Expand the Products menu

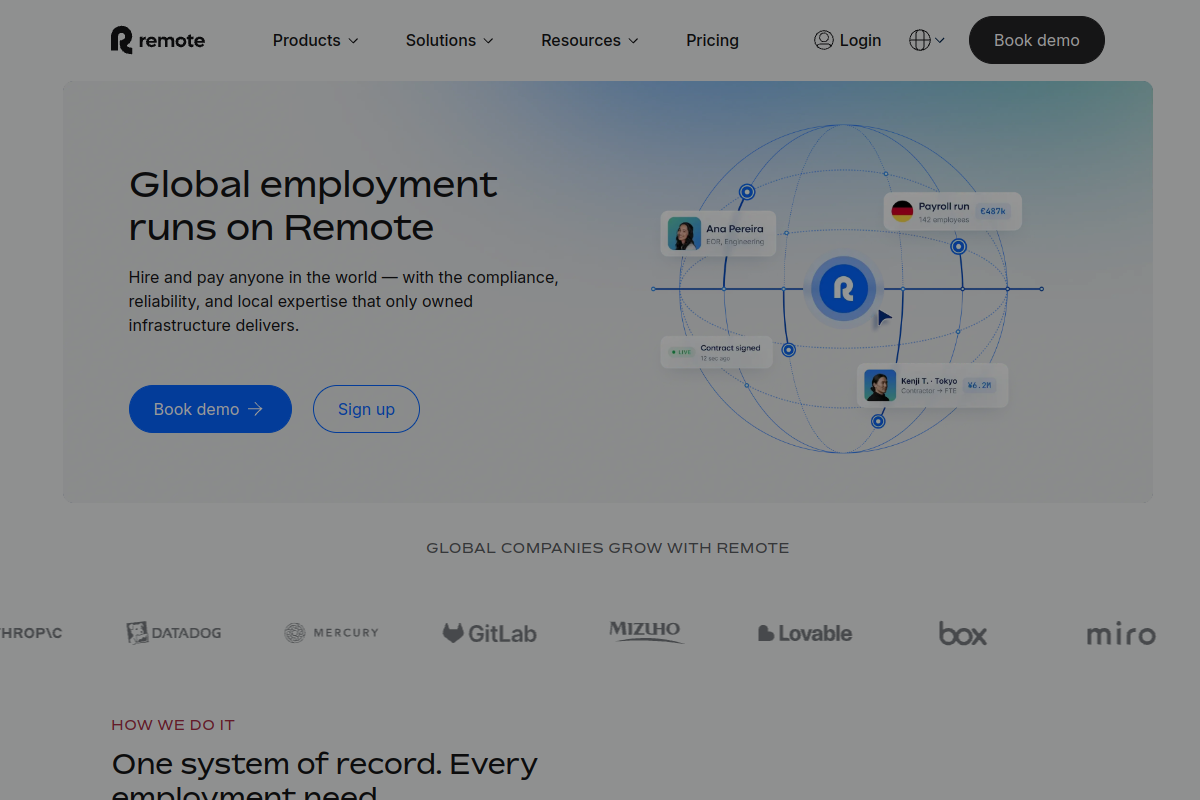tap(315, 40)
